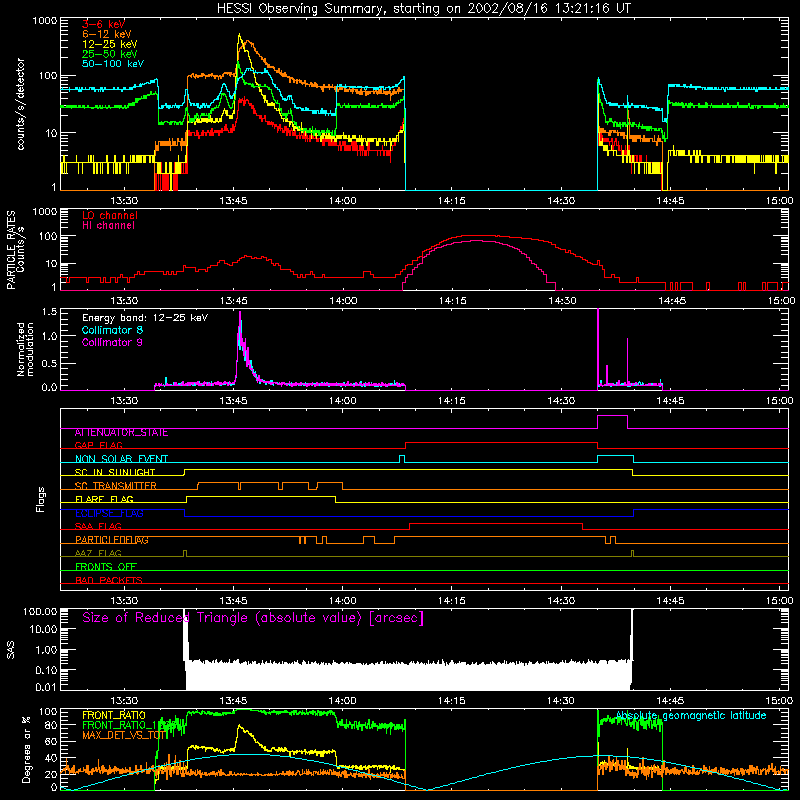Click the 'Size of Reduced Triangle' plot title
800x800 pixels.
pos(253,618)
